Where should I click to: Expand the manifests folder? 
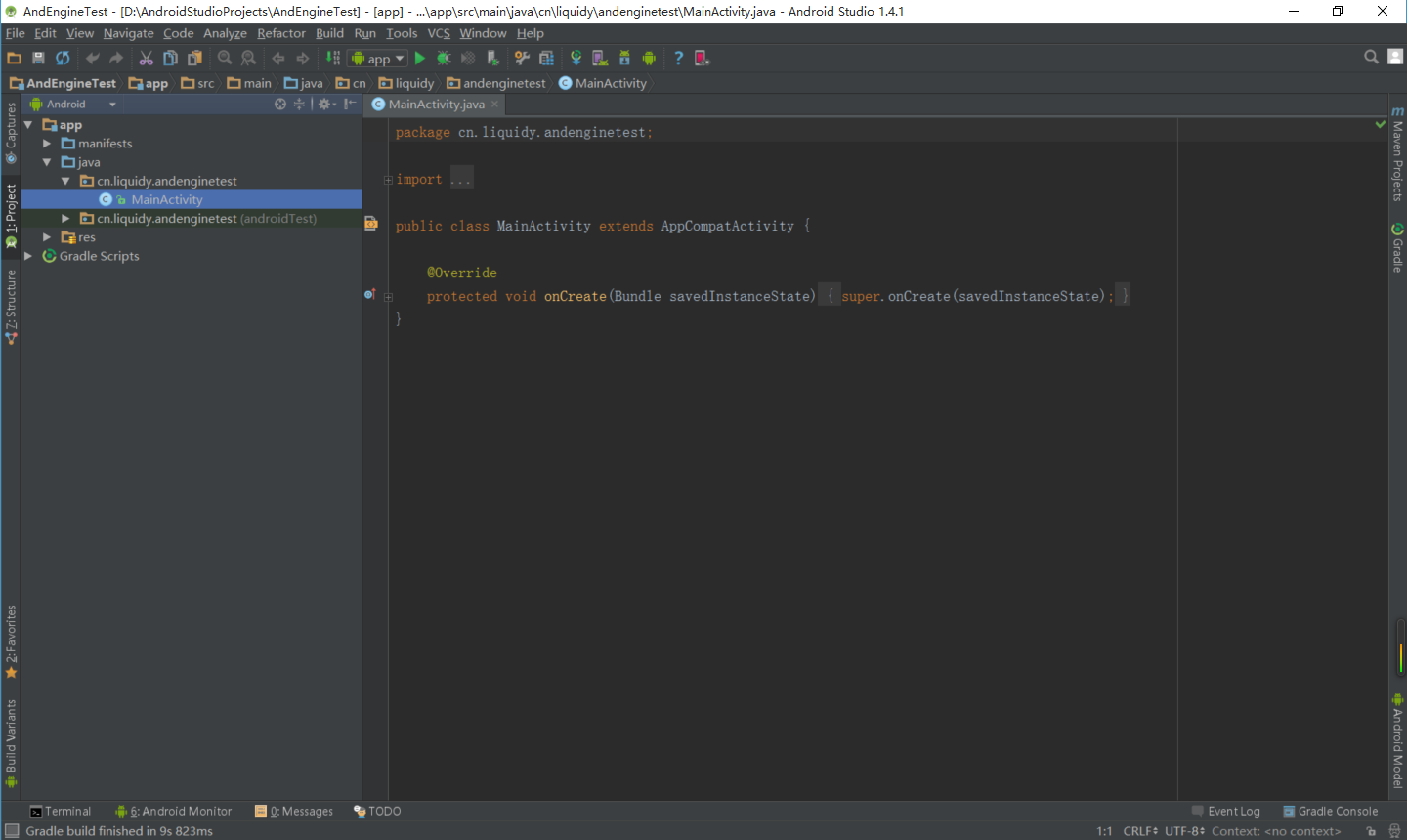click(46, 144)
